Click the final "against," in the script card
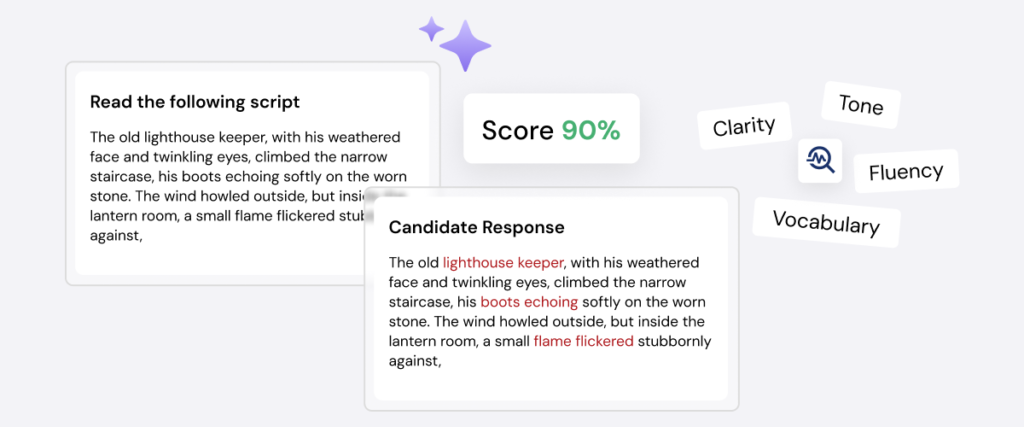The image size is (1024, 427). [116, 236]
